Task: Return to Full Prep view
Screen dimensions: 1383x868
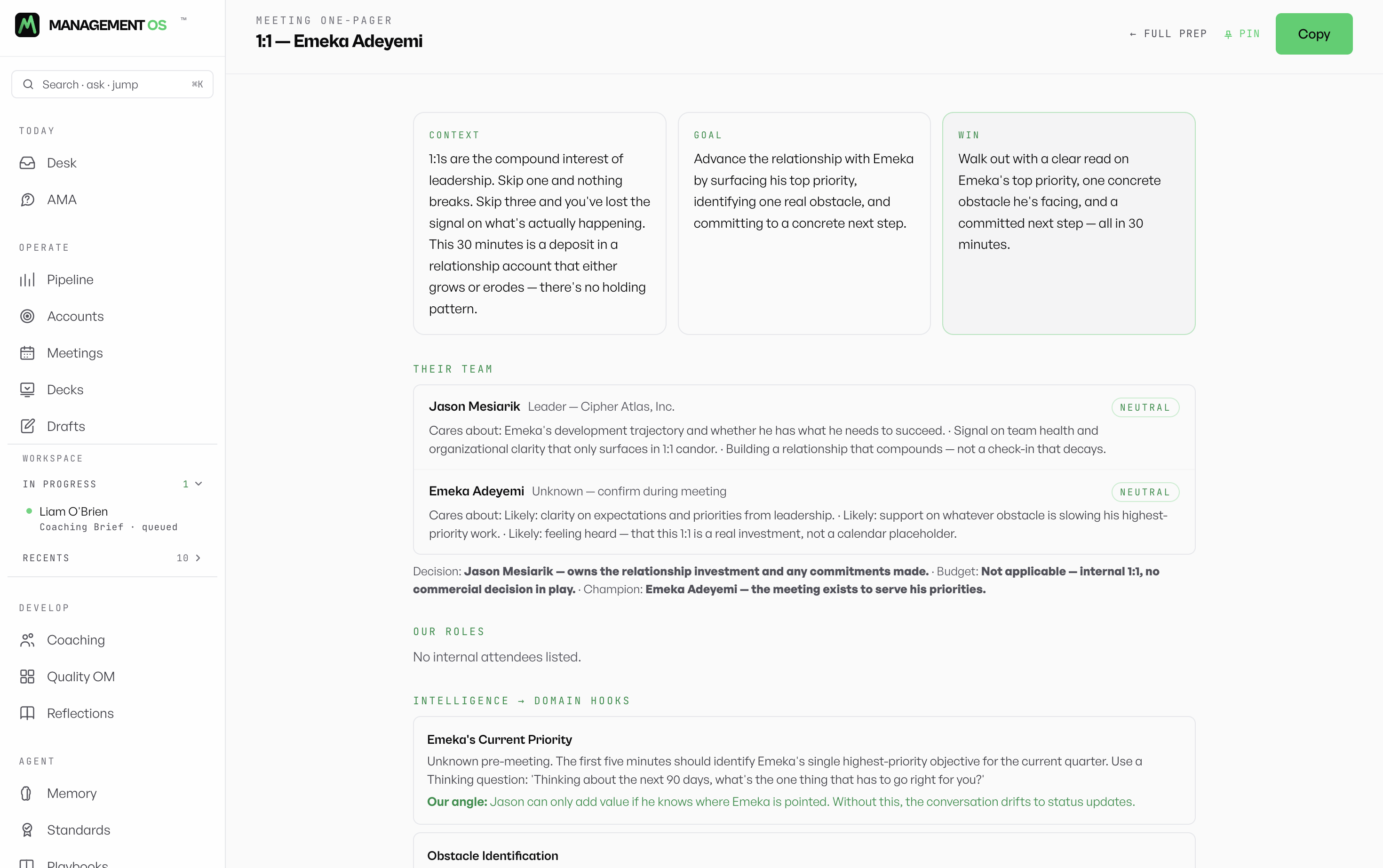Action: 1168,34
